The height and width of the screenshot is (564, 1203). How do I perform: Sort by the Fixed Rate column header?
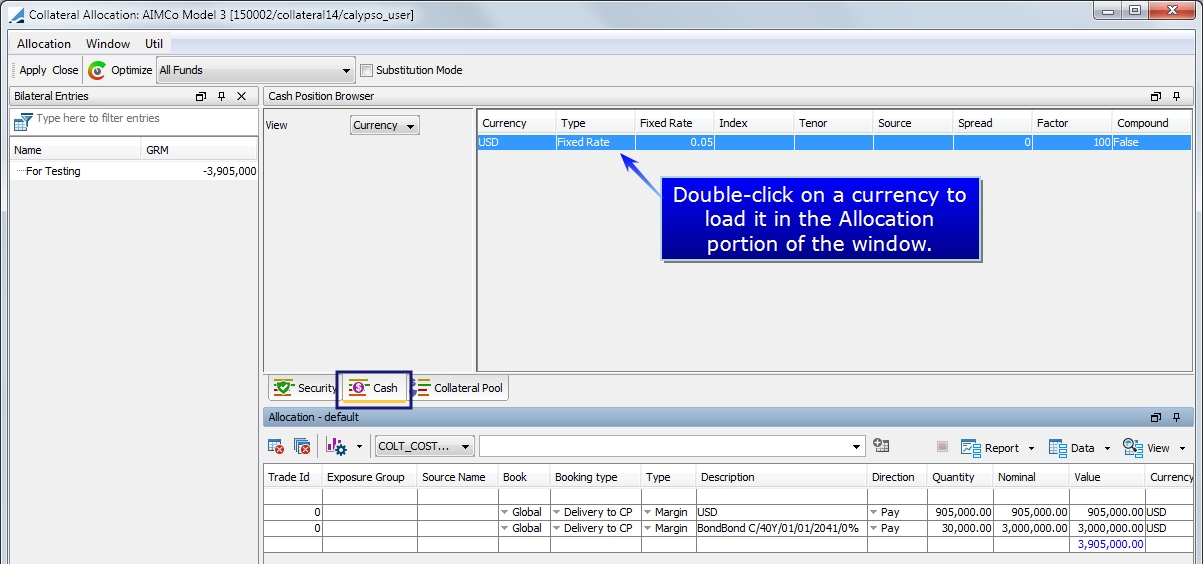pyautogui.click(x=675, y=123)
